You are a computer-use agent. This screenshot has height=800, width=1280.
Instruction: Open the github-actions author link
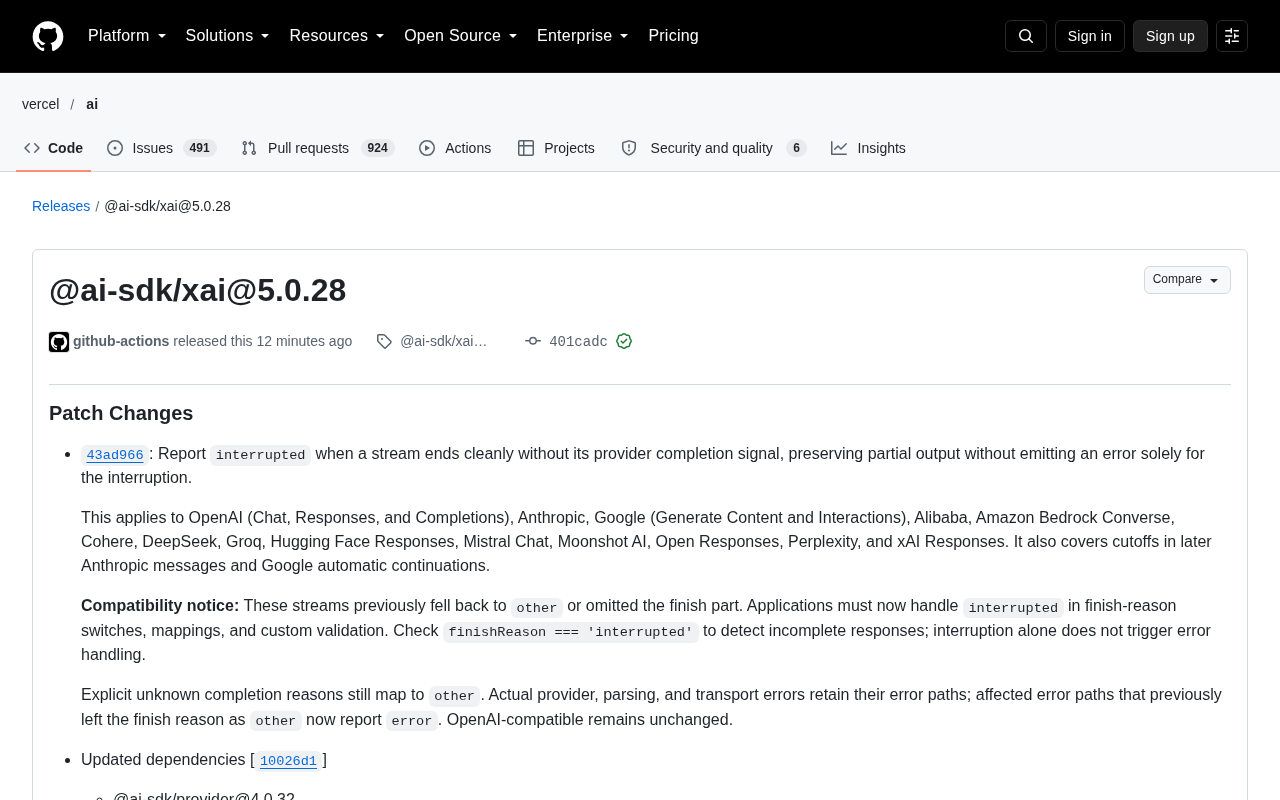121,341
